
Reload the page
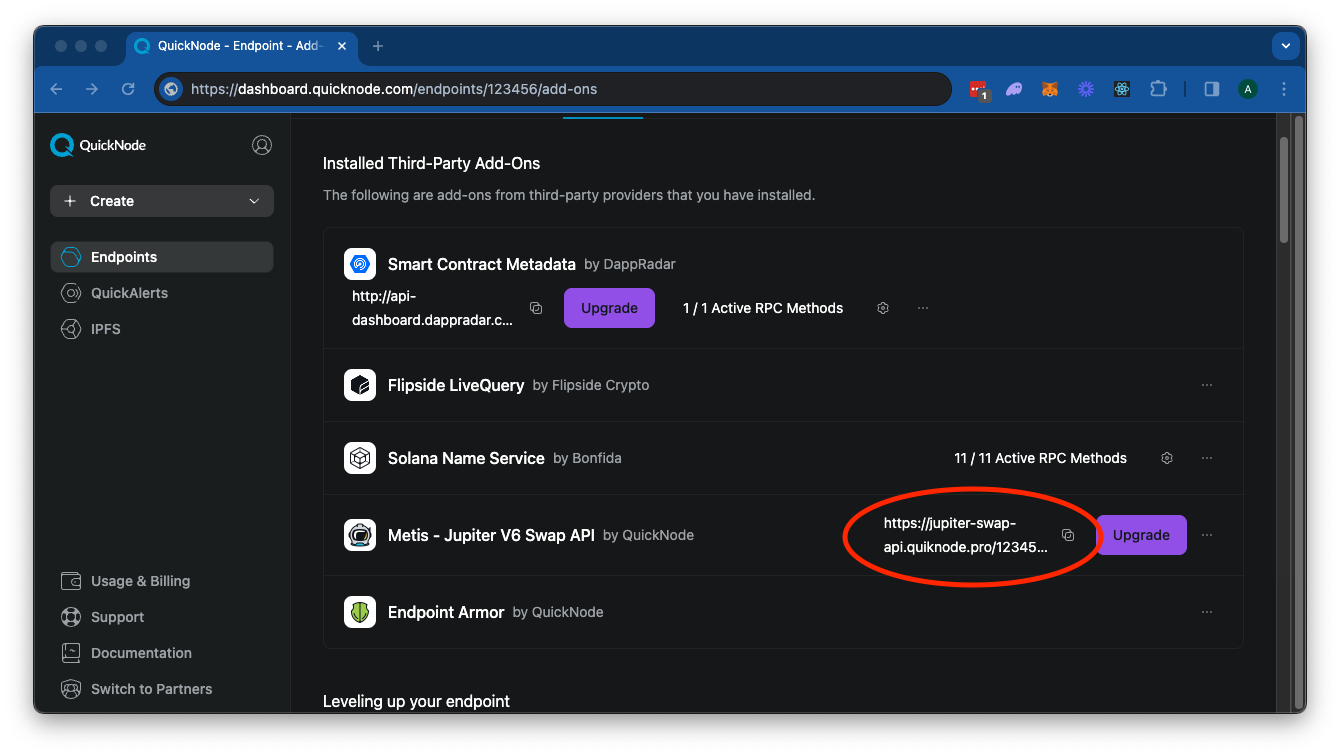[x=128, y=89]
